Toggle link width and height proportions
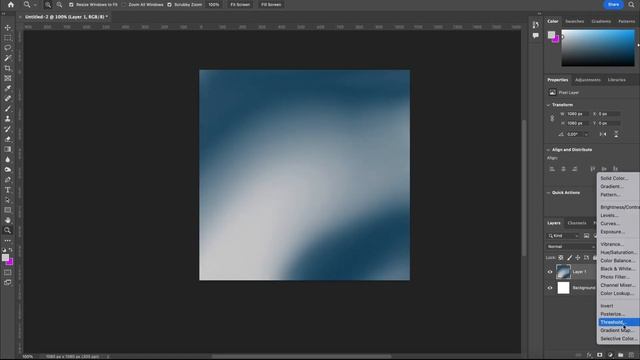 pyautogui.click(x=552, y=118)
